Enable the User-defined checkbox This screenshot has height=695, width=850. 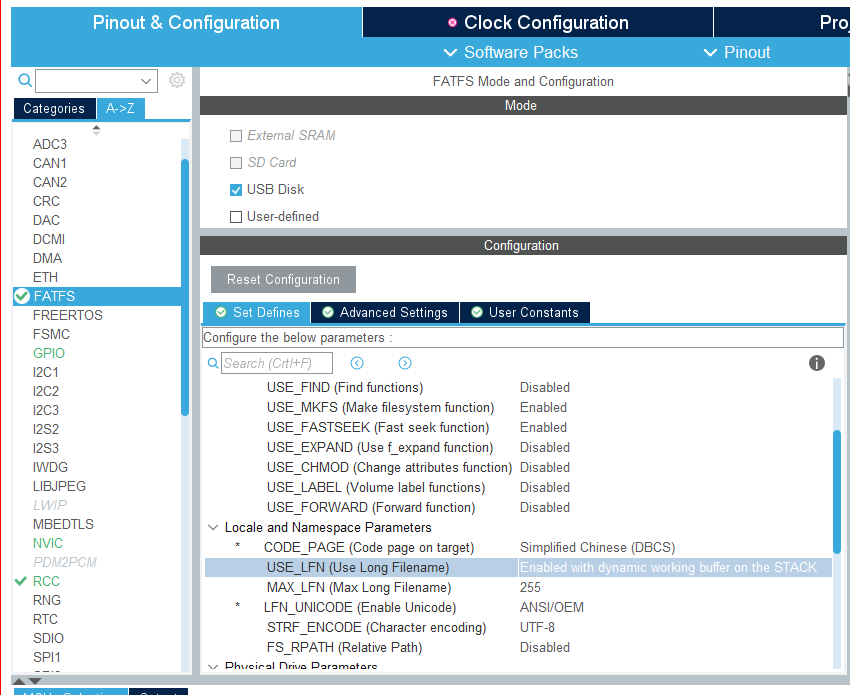pos(236,217)
